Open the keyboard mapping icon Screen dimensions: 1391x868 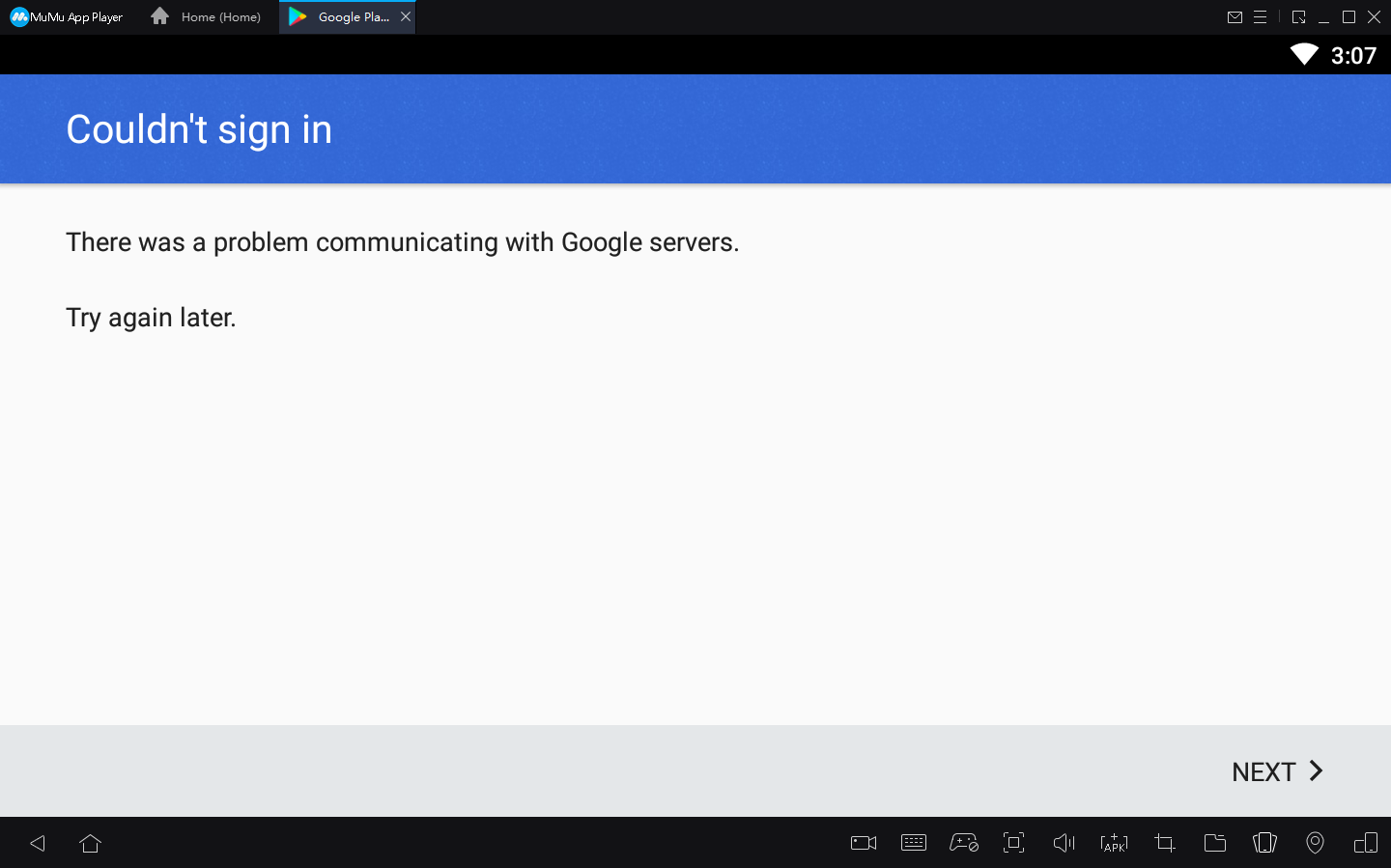914,843
